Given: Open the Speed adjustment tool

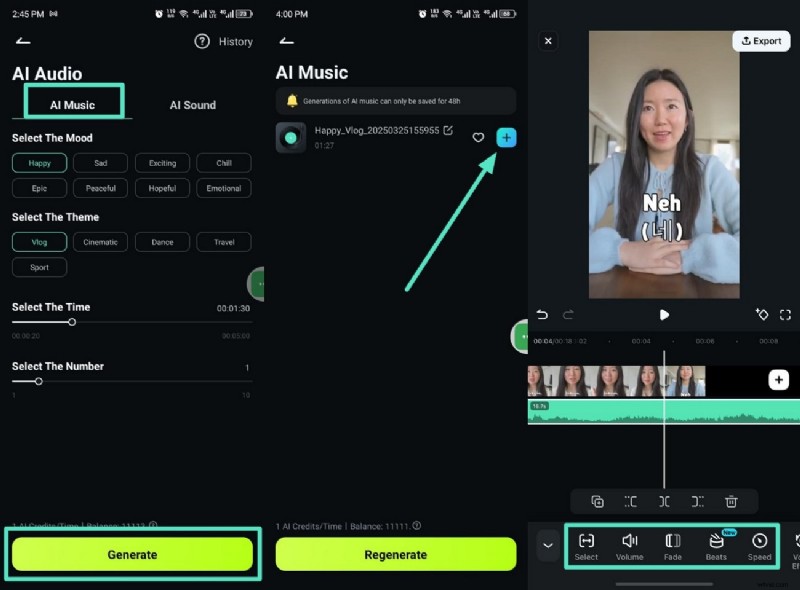Looking at the screenshot, I should (759, 545).
